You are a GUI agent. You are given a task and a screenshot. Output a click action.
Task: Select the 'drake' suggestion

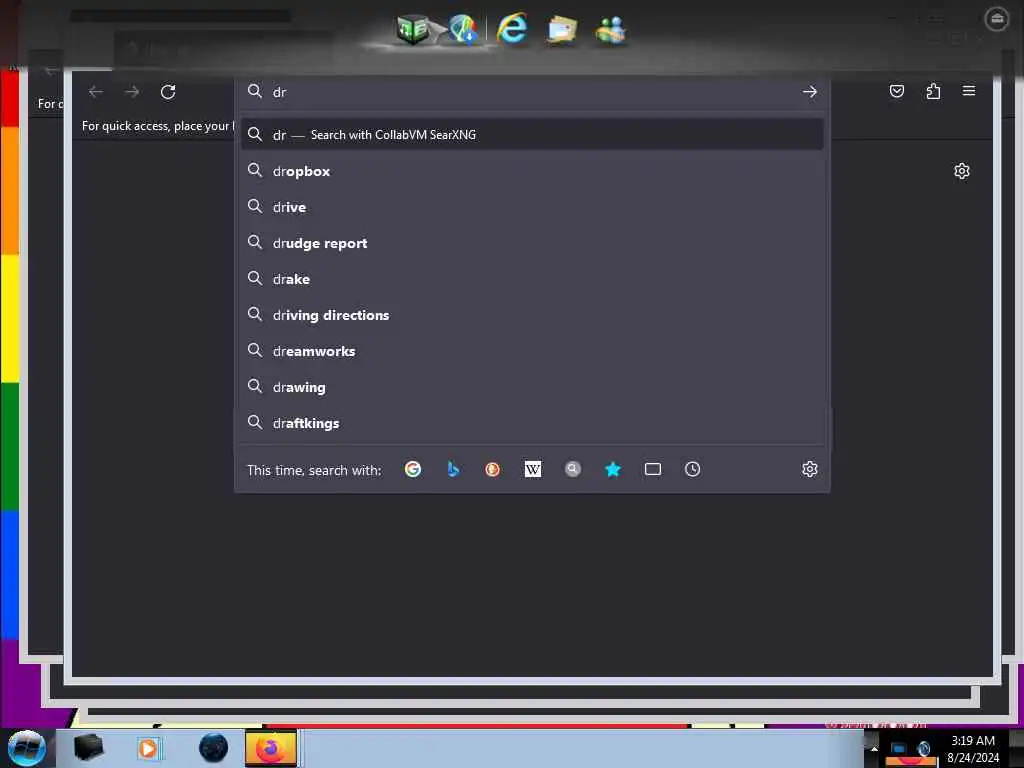[532, 279]
